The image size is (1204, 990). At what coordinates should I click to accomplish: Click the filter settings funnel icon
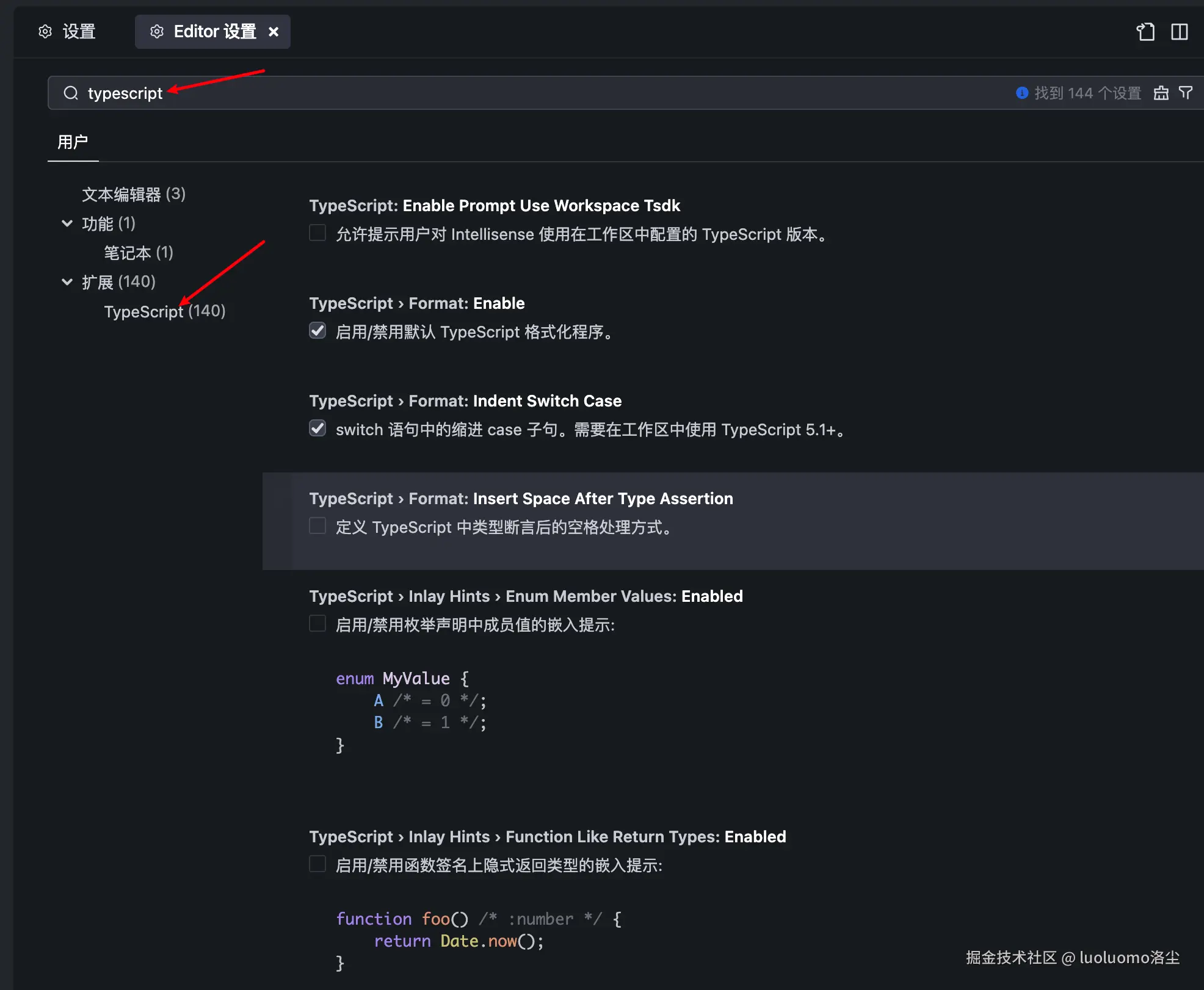click(x=1186, y=93)
